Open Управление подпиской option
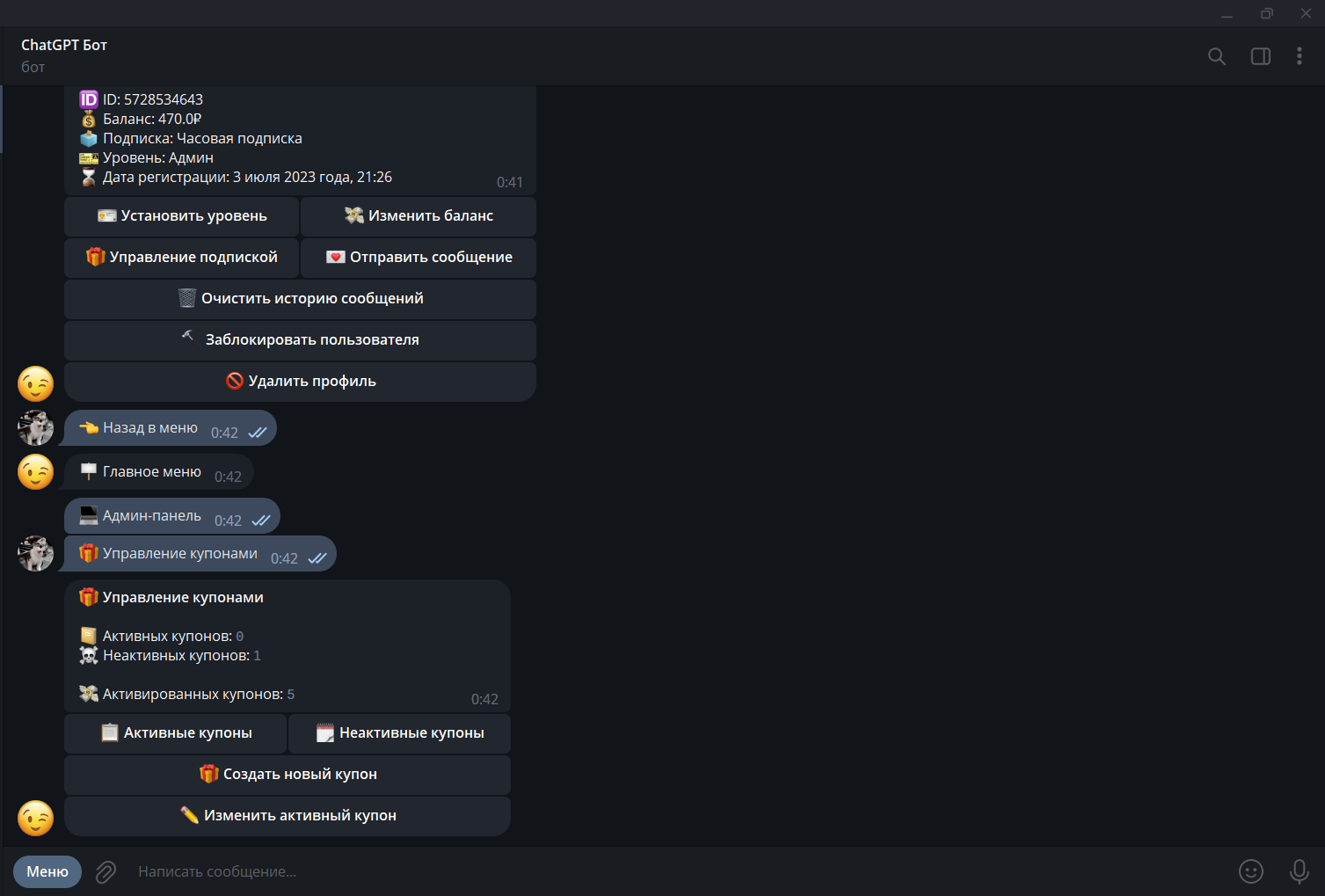 coord(182,257)
